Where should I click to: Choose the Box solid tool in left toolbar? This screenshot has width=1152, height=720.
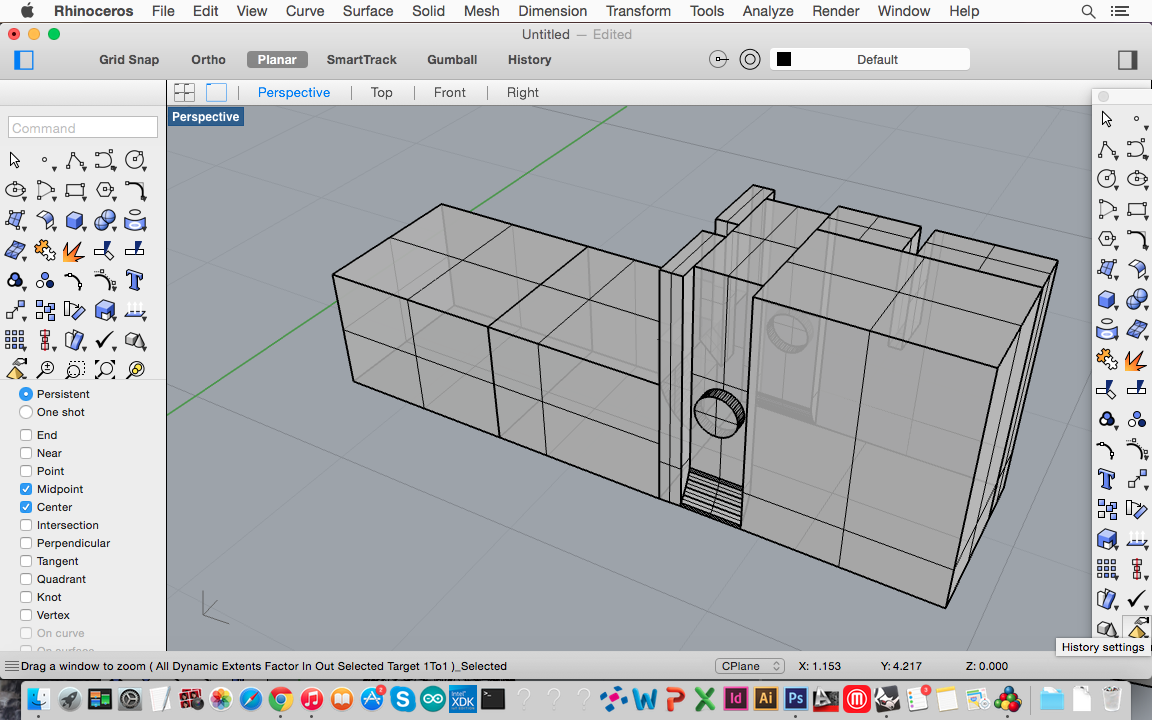(74, 220)
